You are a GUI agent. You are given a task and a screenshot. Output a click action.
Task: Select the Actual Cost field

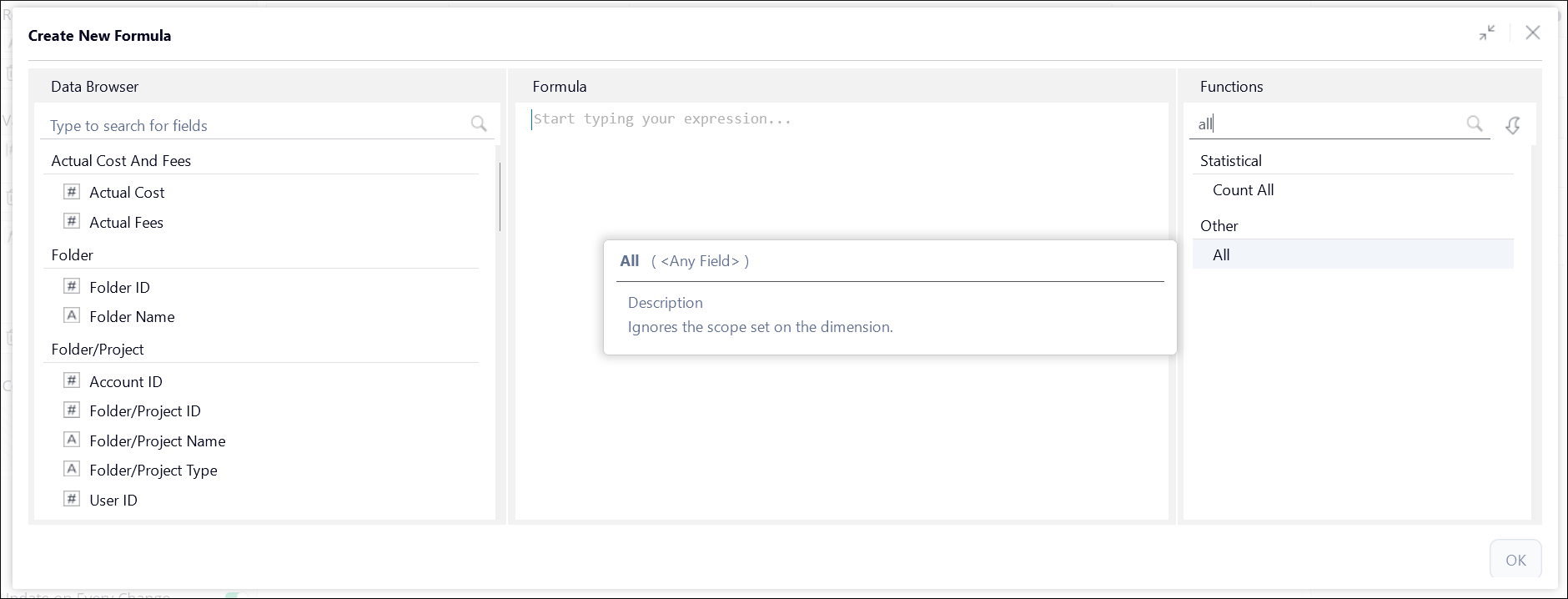(127, 193)
